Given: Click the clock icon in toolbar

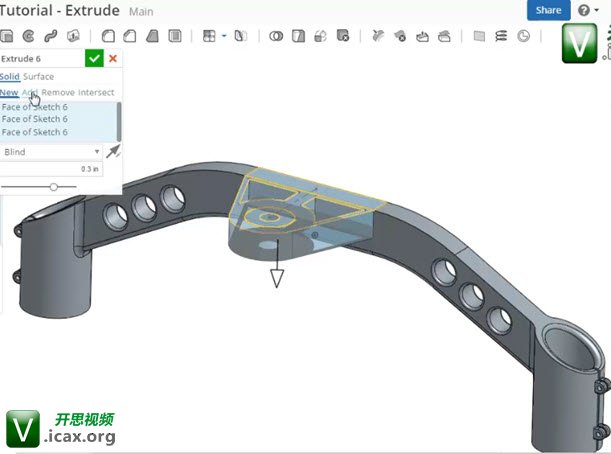Looking at the screenshot, I should click(523, 36).
